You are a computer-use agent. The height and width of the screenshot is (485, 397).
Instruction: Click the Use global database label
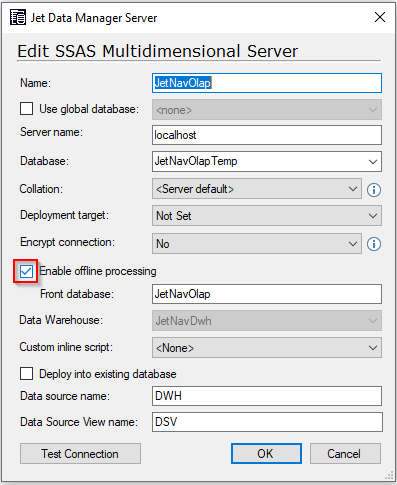pos(89,109)
